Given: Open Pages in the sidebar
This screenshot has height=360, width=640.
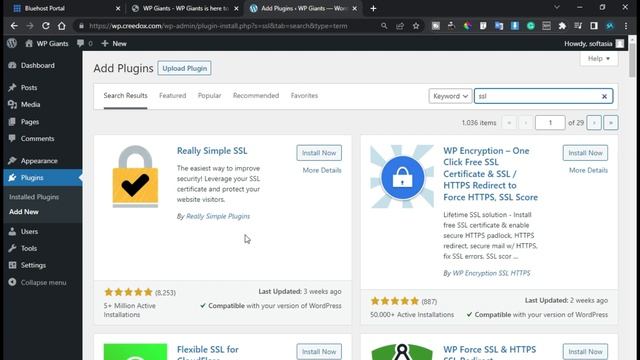Looking at the screenshot, I should 42,122.
